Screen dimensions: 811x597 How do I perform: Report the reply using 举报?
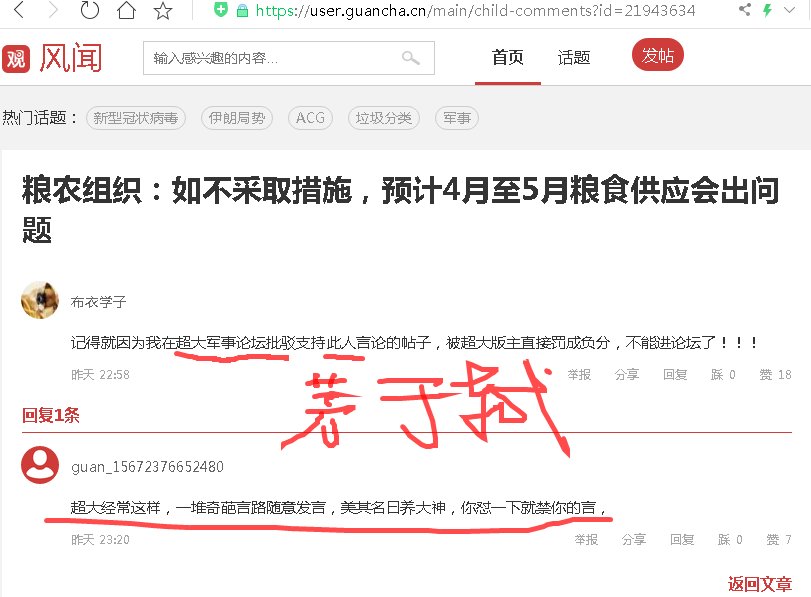pyautogui.click(x=586, y=540)
